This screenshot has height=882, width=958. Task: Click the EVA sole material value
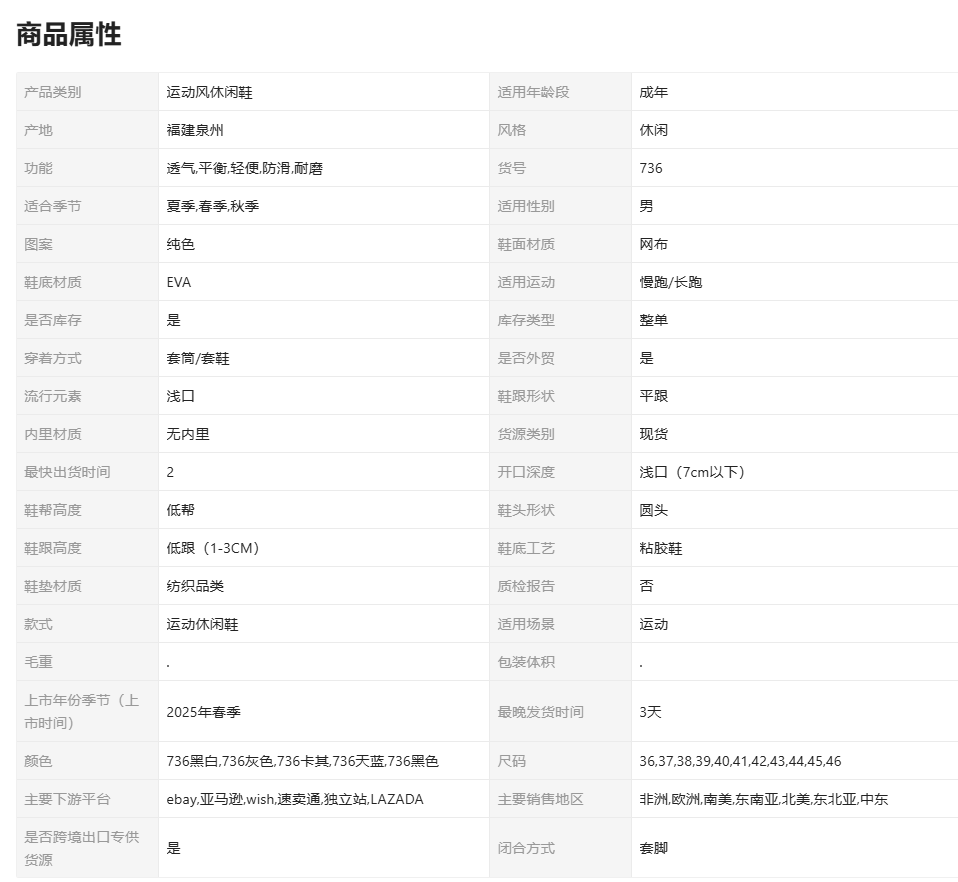pyautogui.click(x=179, y=282)
